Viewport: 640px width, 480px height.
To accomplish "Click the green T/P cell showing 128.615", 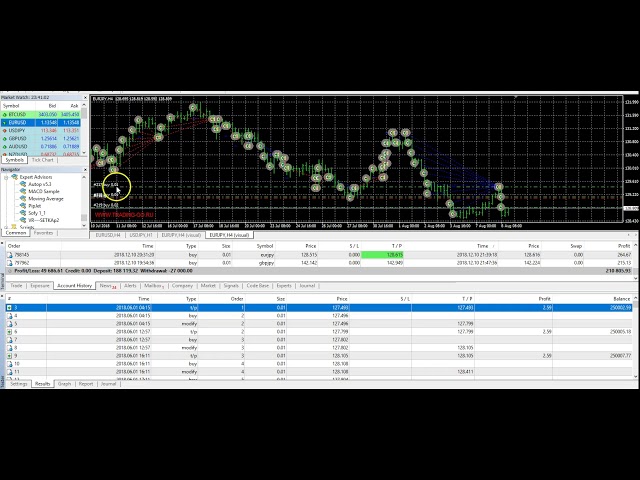I will point(396,254).
